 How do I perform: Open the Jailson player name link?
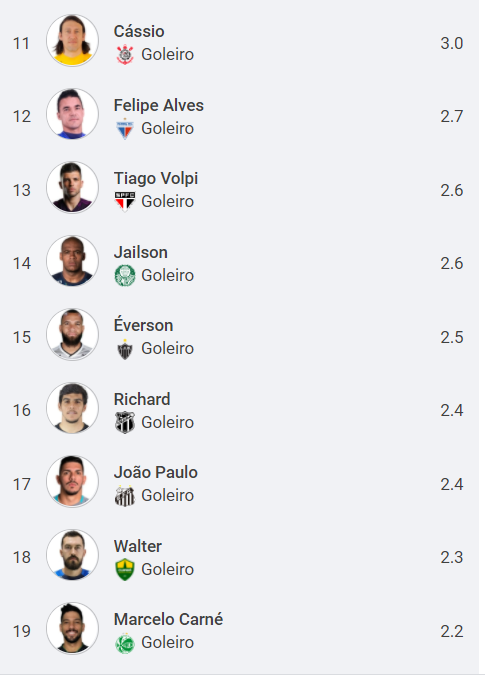[141, 252]
